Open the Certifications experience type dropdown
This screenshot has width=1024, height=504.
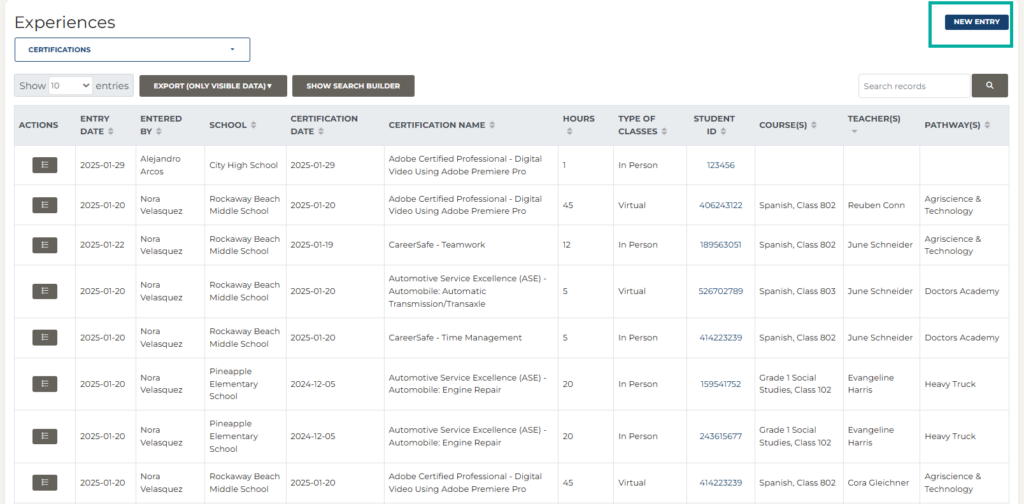[x=132, y=50]
